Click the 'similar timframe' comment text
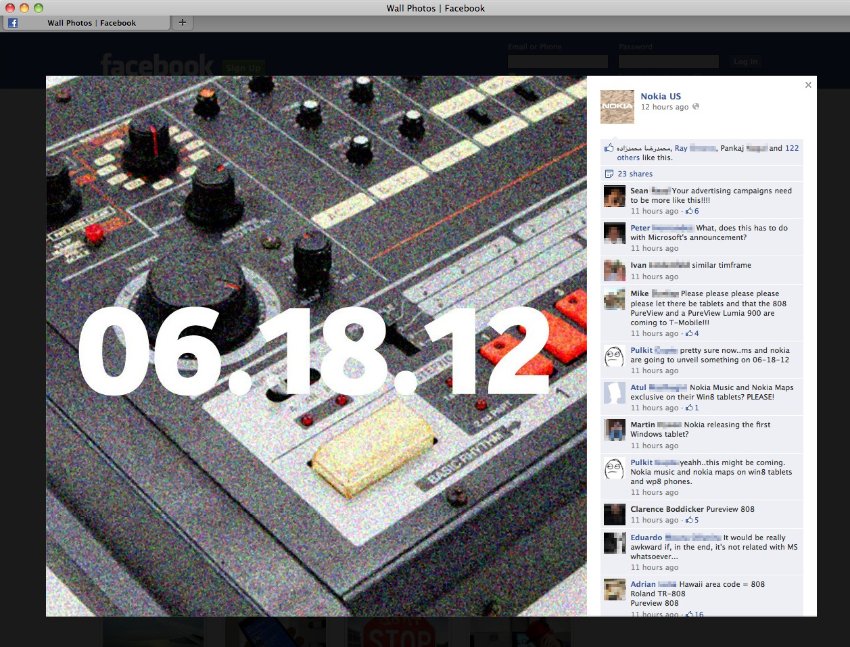850x647 pixels. pos(722,266)
